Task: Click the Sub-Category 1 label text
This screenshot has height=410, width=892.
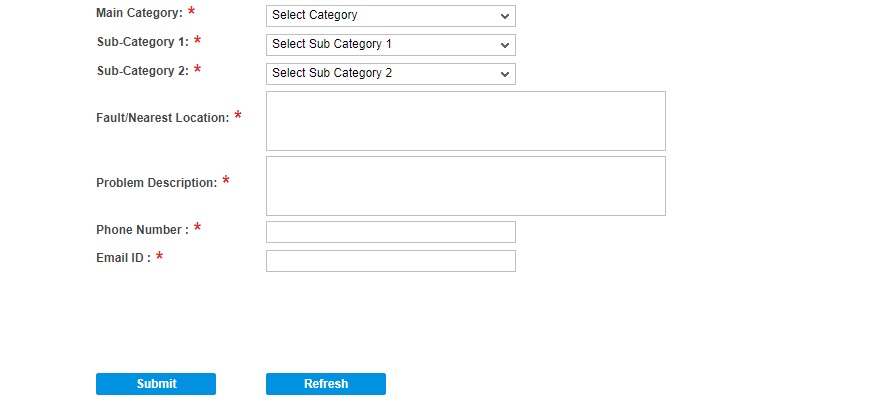Action: 142,42
